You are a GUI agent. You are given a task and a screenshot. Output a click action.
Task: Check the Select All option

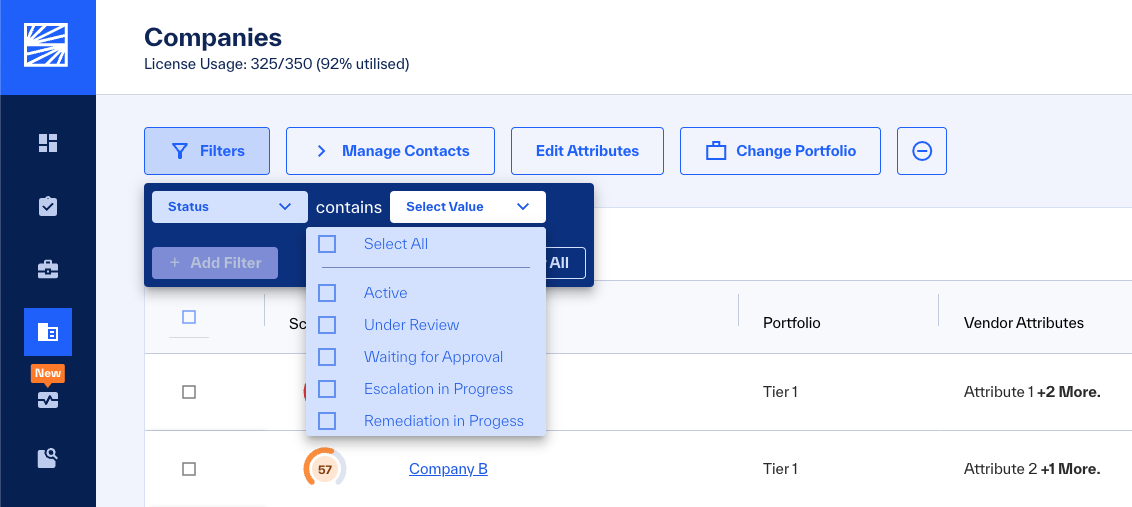[x=327, y=244]
